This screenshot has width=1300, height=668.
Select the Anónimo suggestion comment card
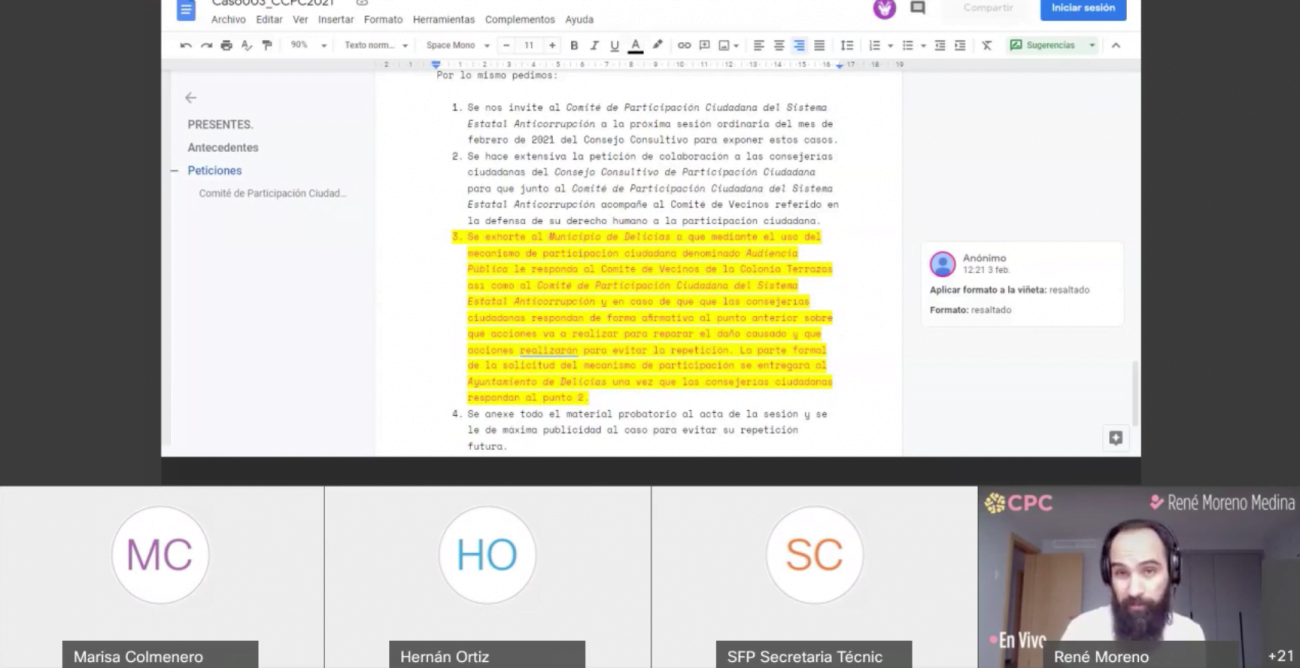pyautogui.click(x=1022, y=284)
